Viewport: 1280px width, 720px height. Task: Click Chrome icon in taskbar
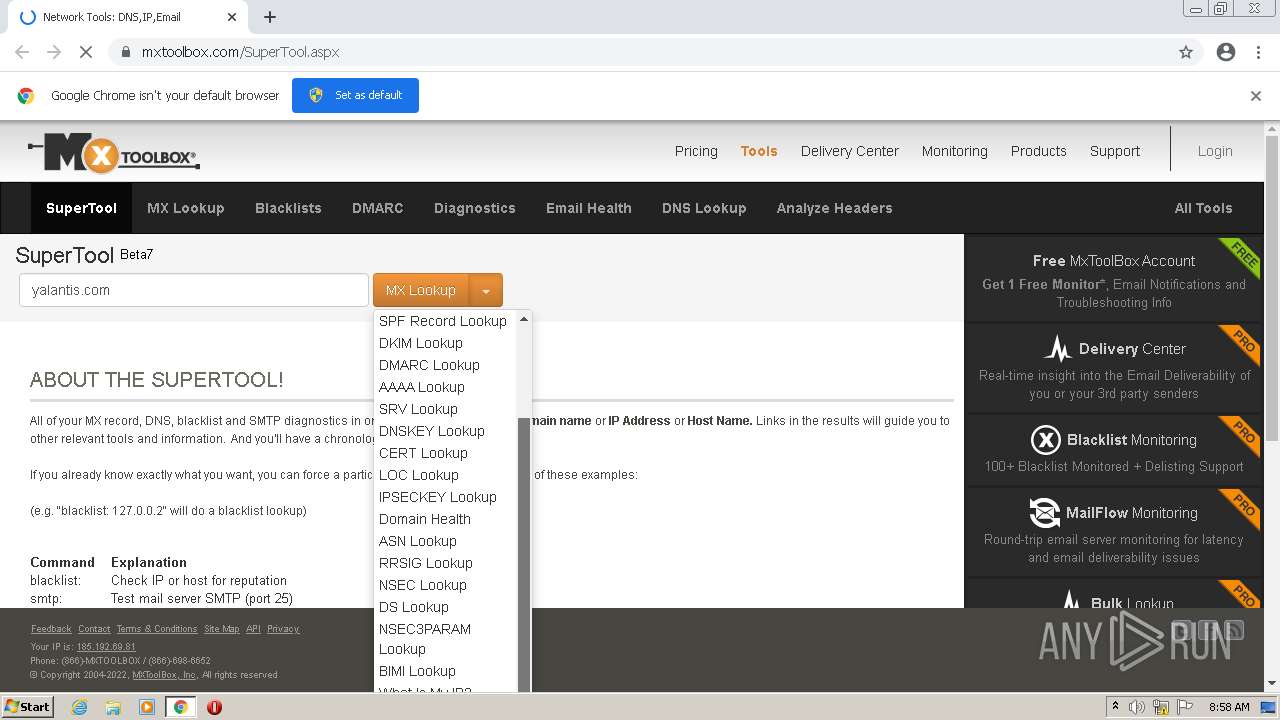click(x=181, y=707)
